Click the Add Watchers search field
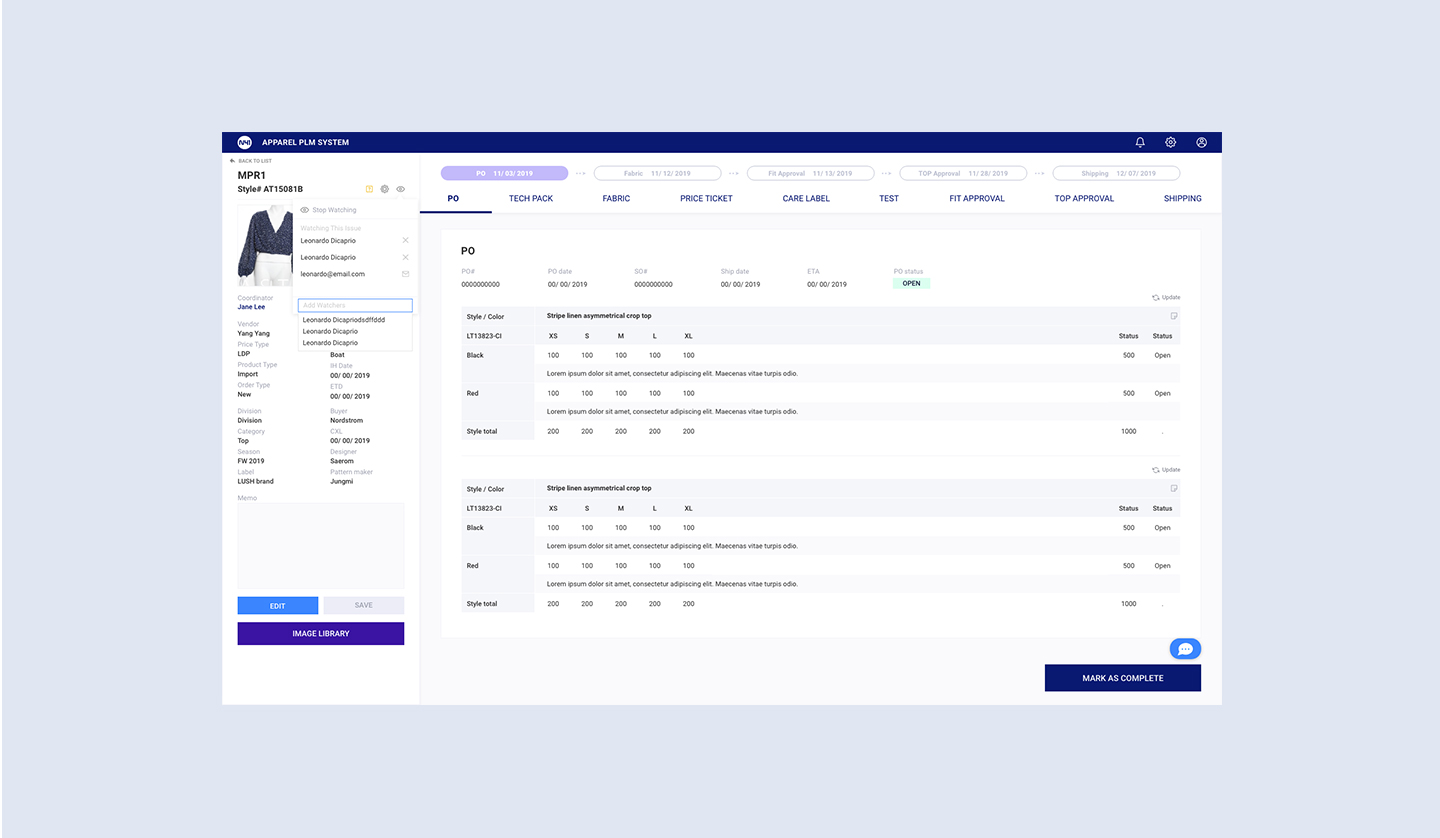 pyautogui.click(x=355, y=305)
